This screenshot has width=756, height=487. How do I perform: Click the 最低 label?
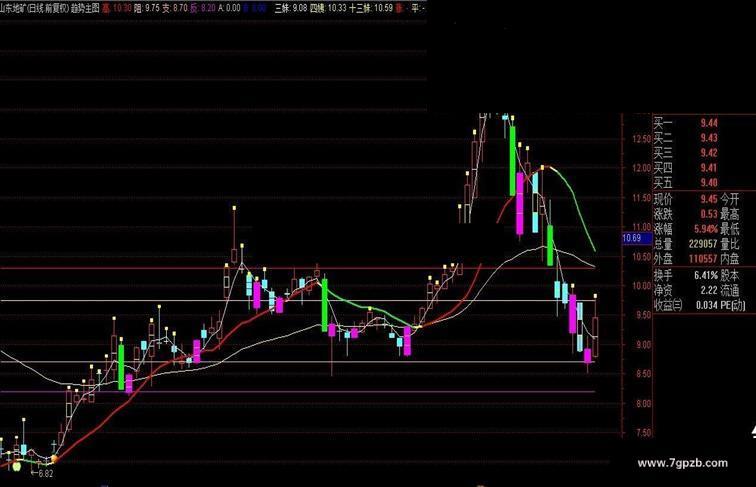[x=730, y=229]
